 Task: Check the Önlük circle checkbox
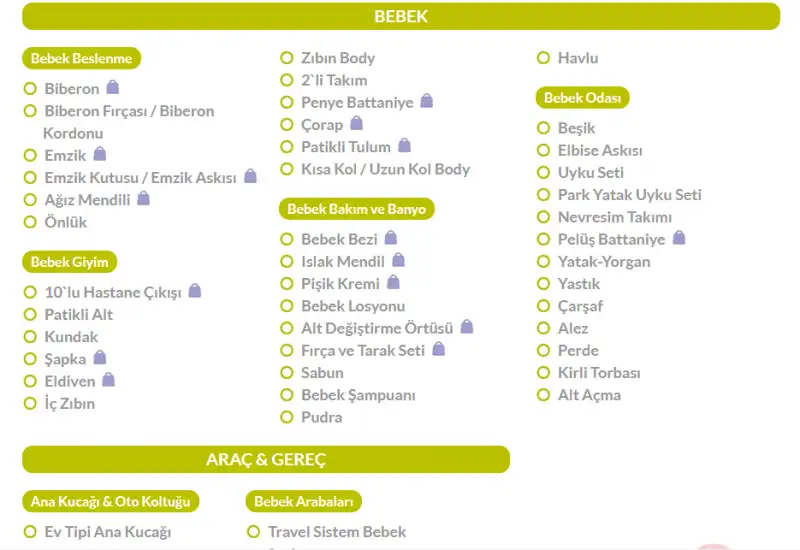[31, 222]
